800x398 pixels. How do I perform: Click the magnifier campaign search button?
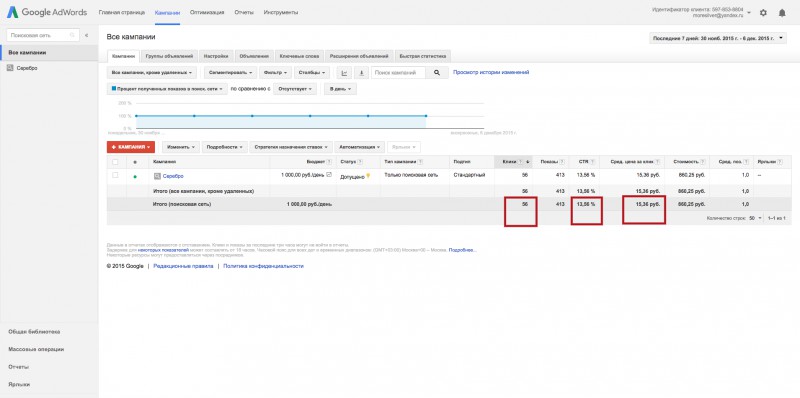tap(437, 73)
